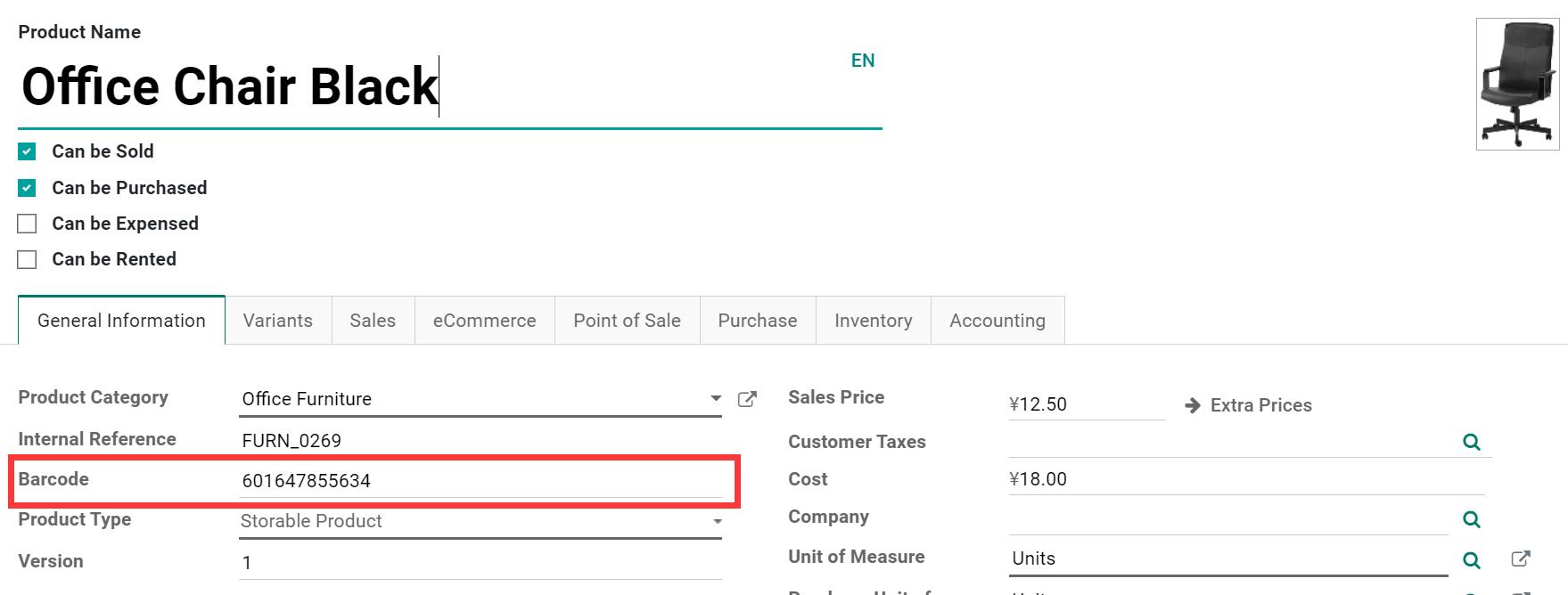
Task: Open the Inventory tab
Action: 873,321
